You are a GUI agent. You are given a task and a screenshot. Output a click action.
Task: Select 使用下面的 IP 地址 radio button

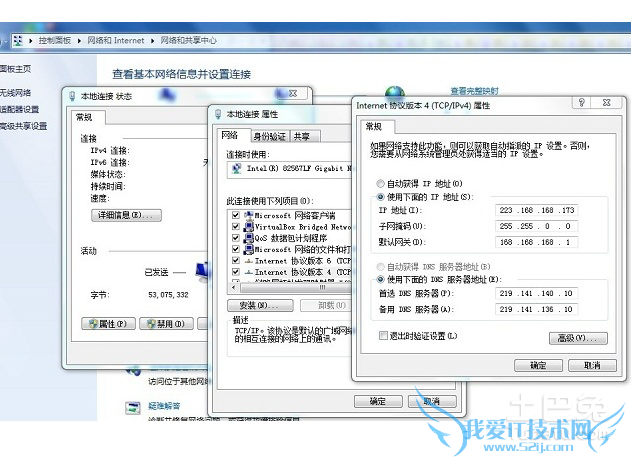pos(380,197)
